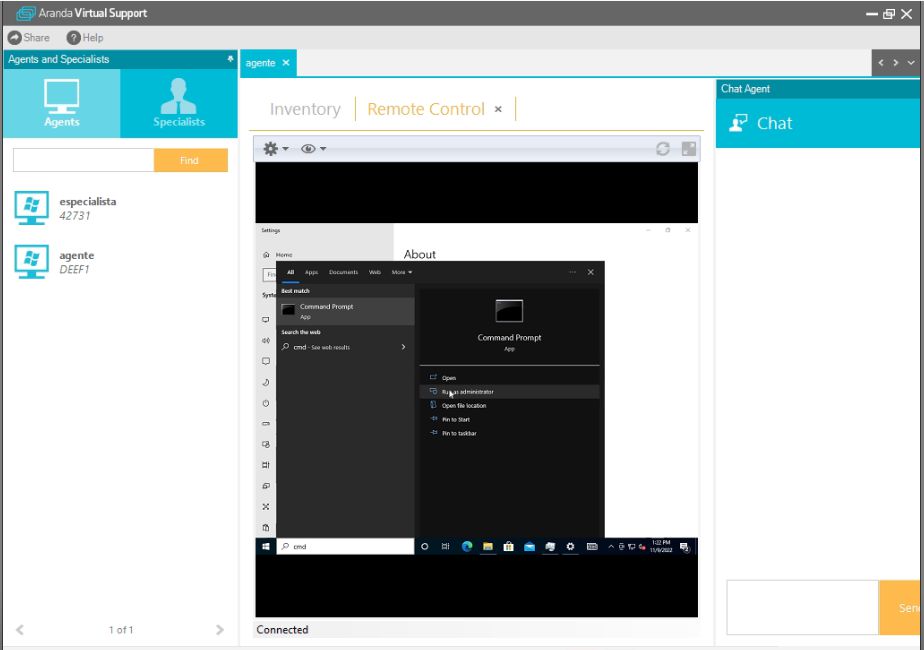Screen dimensions: 924x650
Task: Toggle full screen remote view icon
Action: click(688, 149)
